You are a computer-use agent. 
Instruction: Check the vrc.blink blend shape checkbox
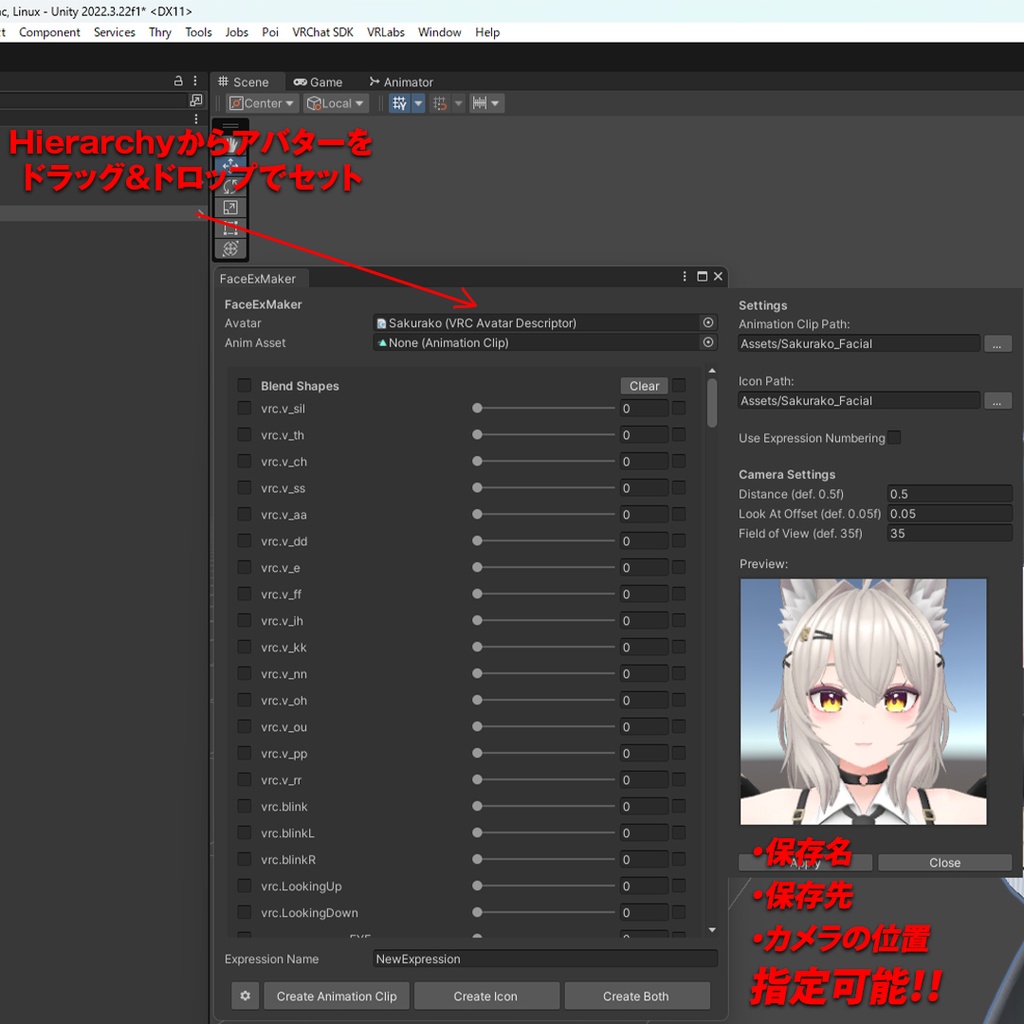pos(243,806)
